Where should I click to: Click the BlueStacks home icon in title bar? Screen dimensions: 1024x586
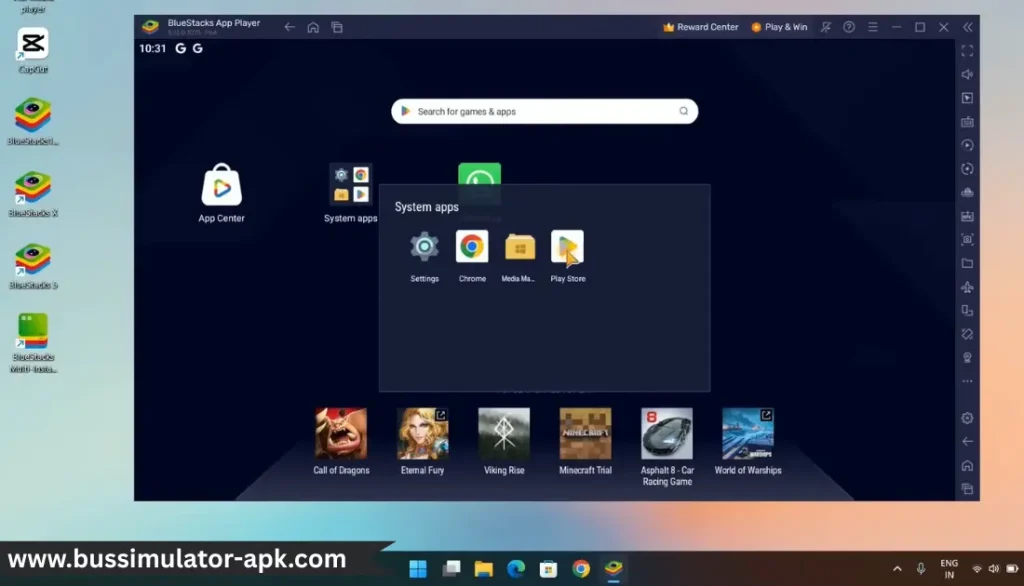click(x=313, y=27)
